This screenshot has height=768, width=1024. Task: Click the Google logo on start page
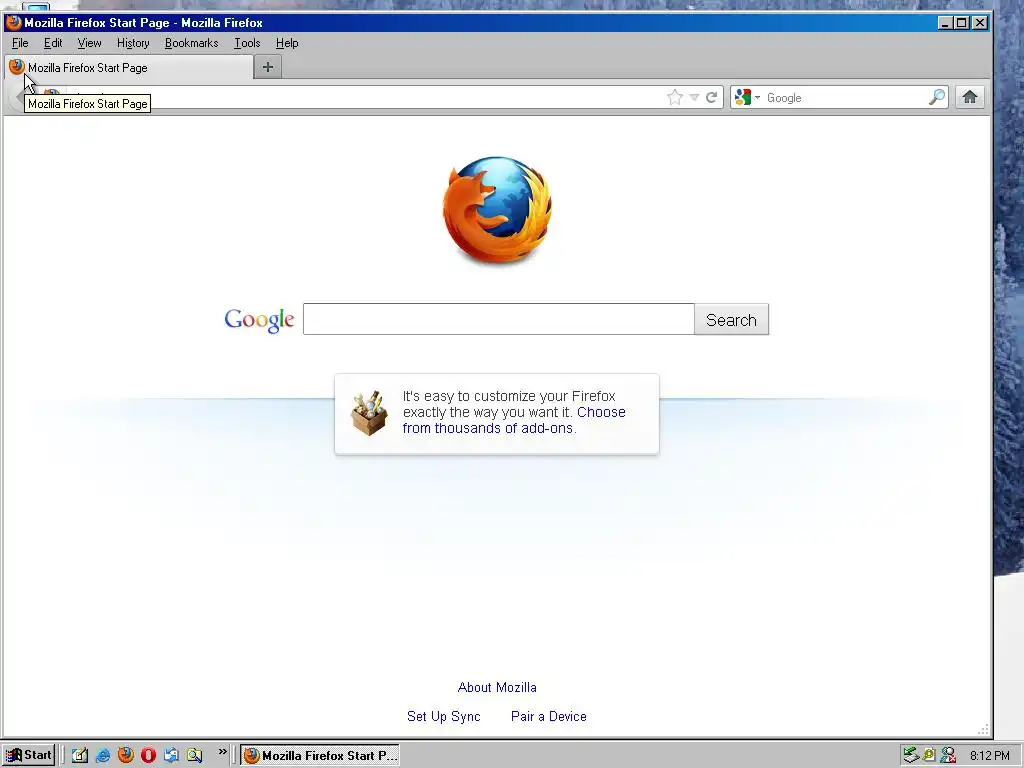tap(259, 319)
